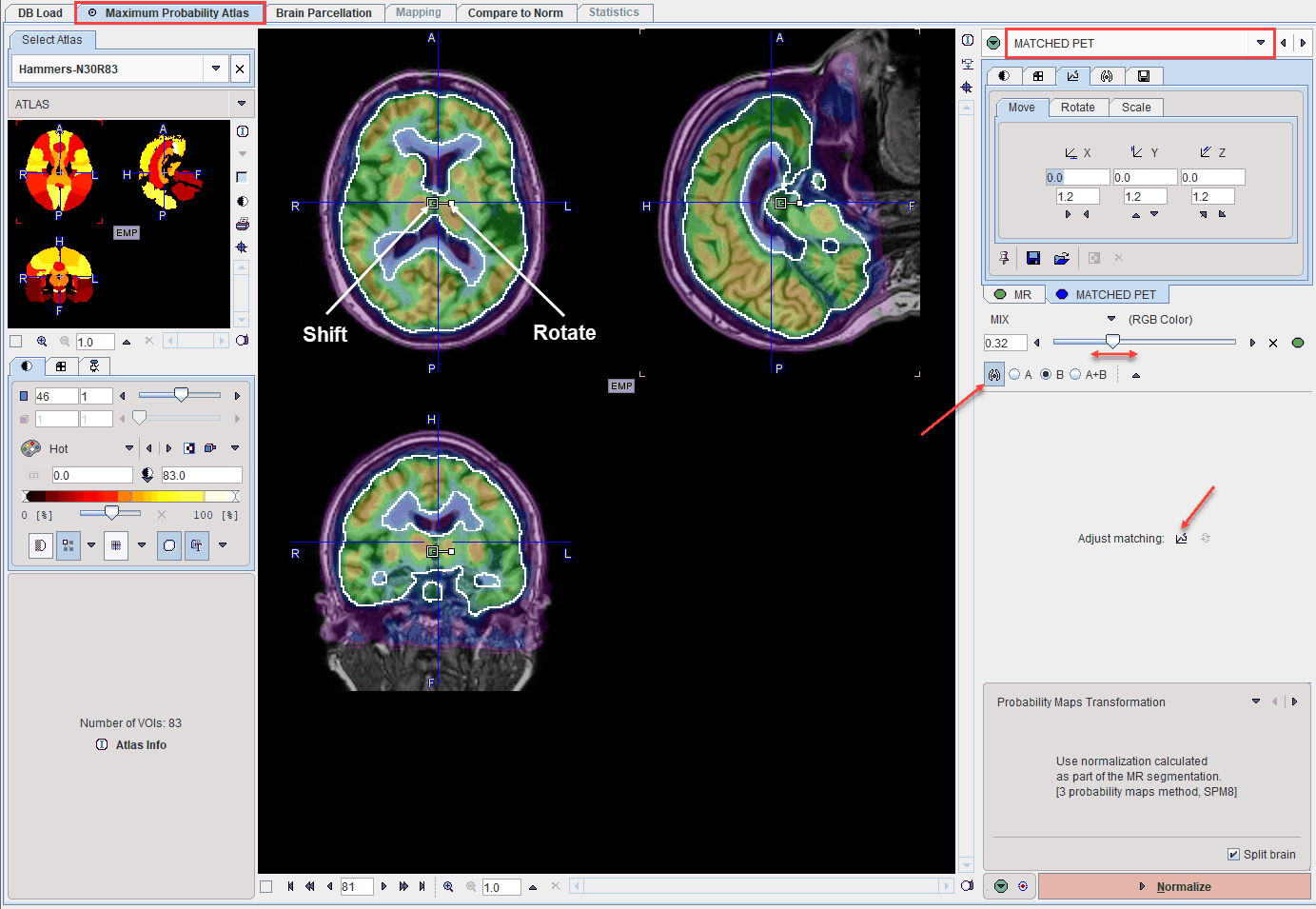Open the layout tab icon in right panel
The image size is (1316, 909).
coord(1038,76)
